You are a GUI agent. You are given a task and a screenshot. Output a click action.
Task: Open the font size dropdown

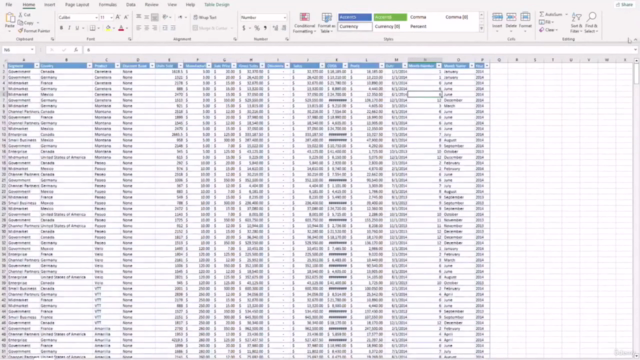coord(111,18)
